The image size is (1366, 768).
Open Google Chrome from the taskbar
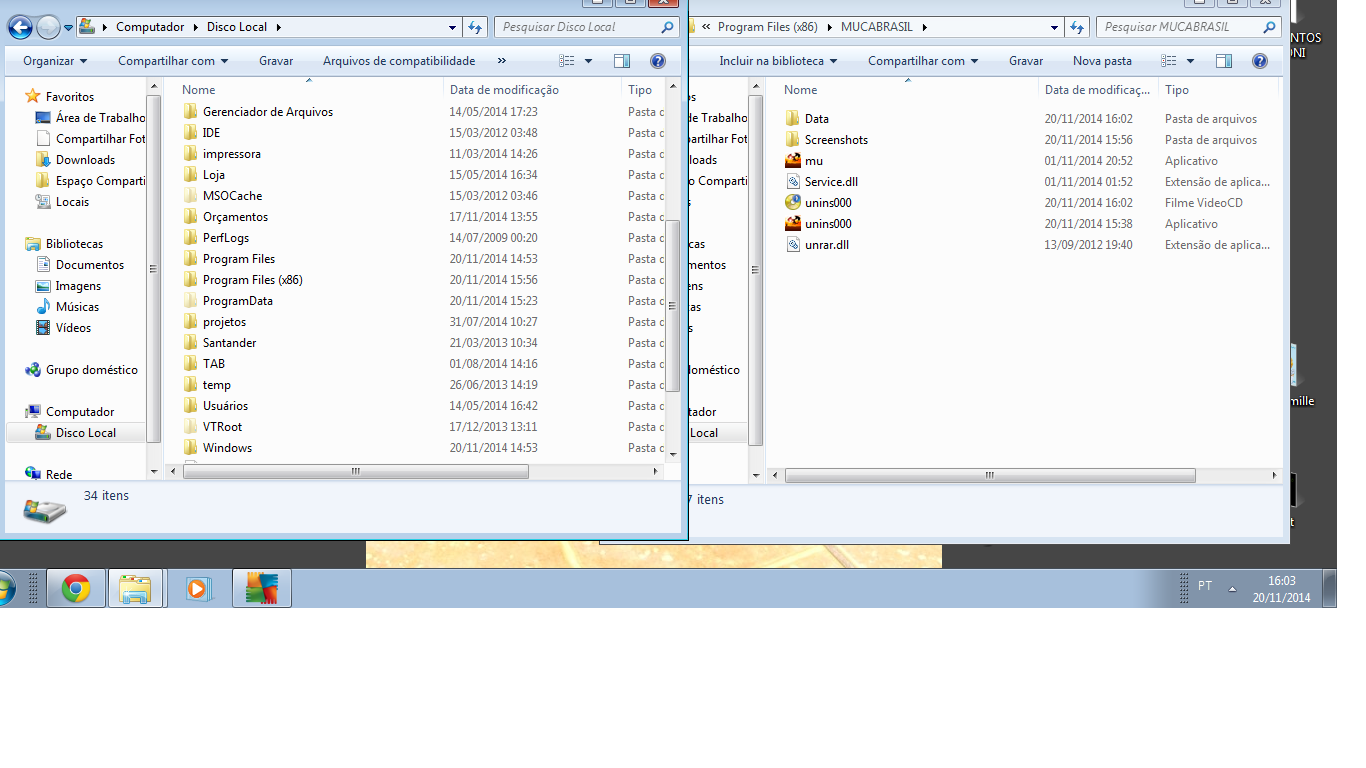point(75,589)
